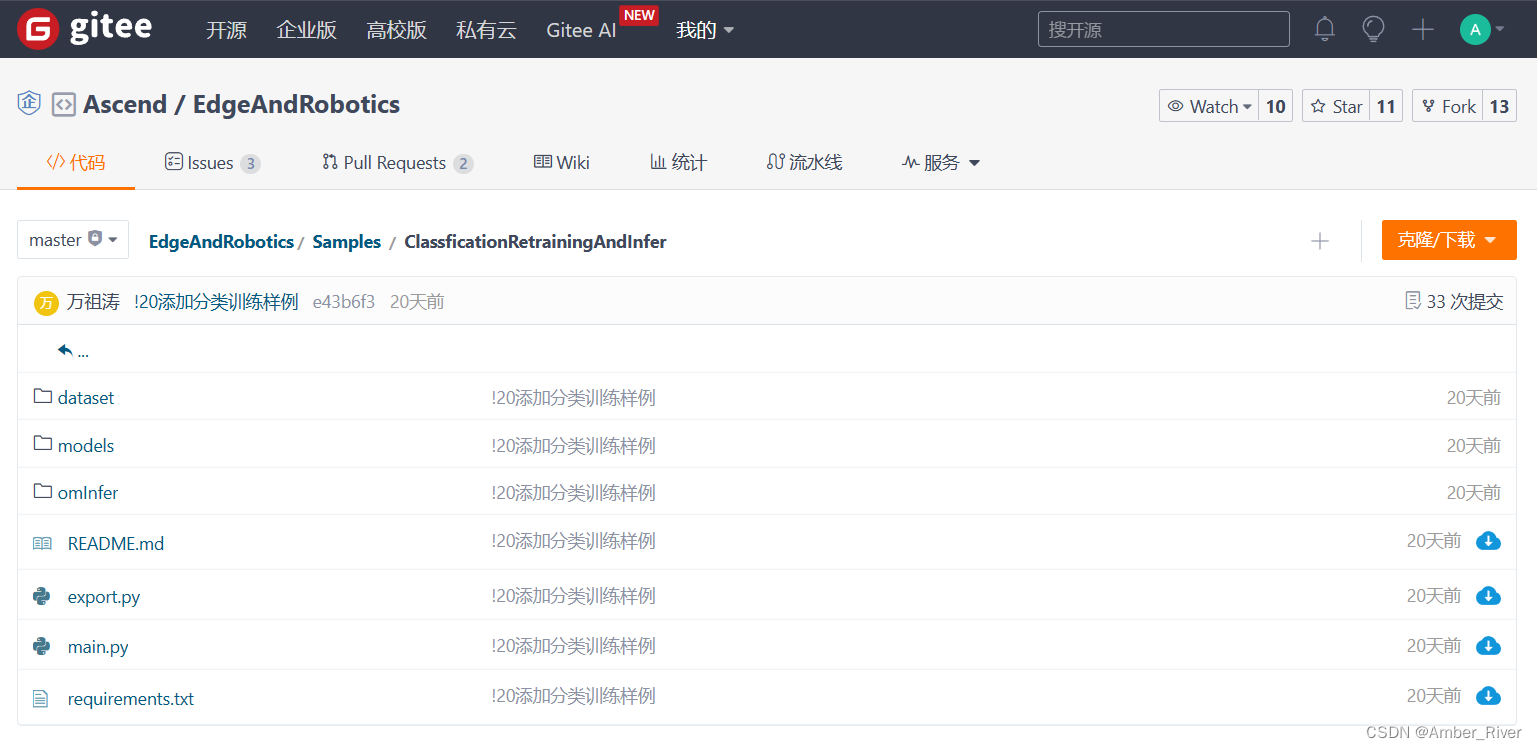Click the lightbulb tips icon

click(x=1374, y=29)
